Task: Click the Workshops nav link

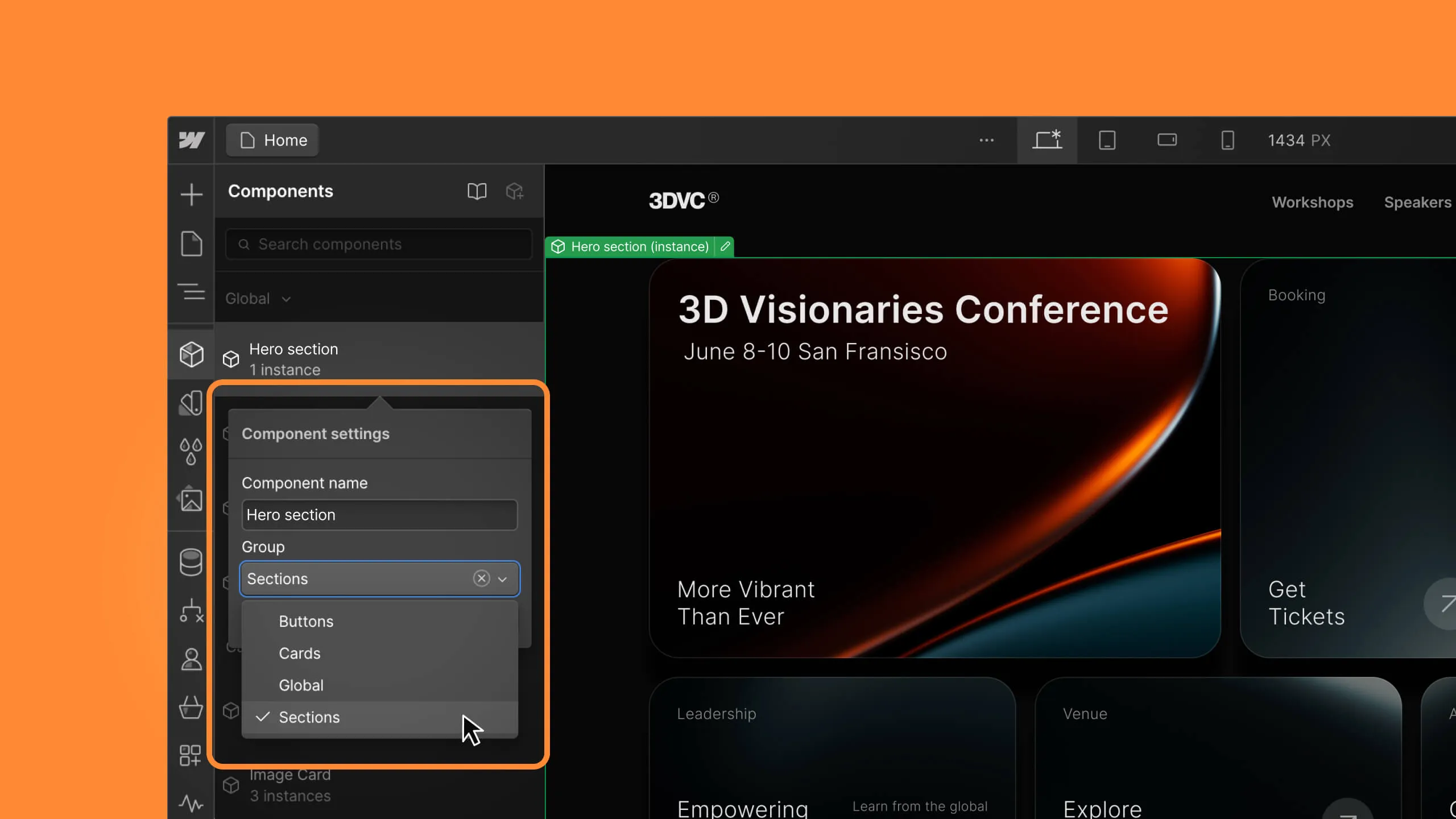Action: pyautogui.click(x=1312, y=202)
